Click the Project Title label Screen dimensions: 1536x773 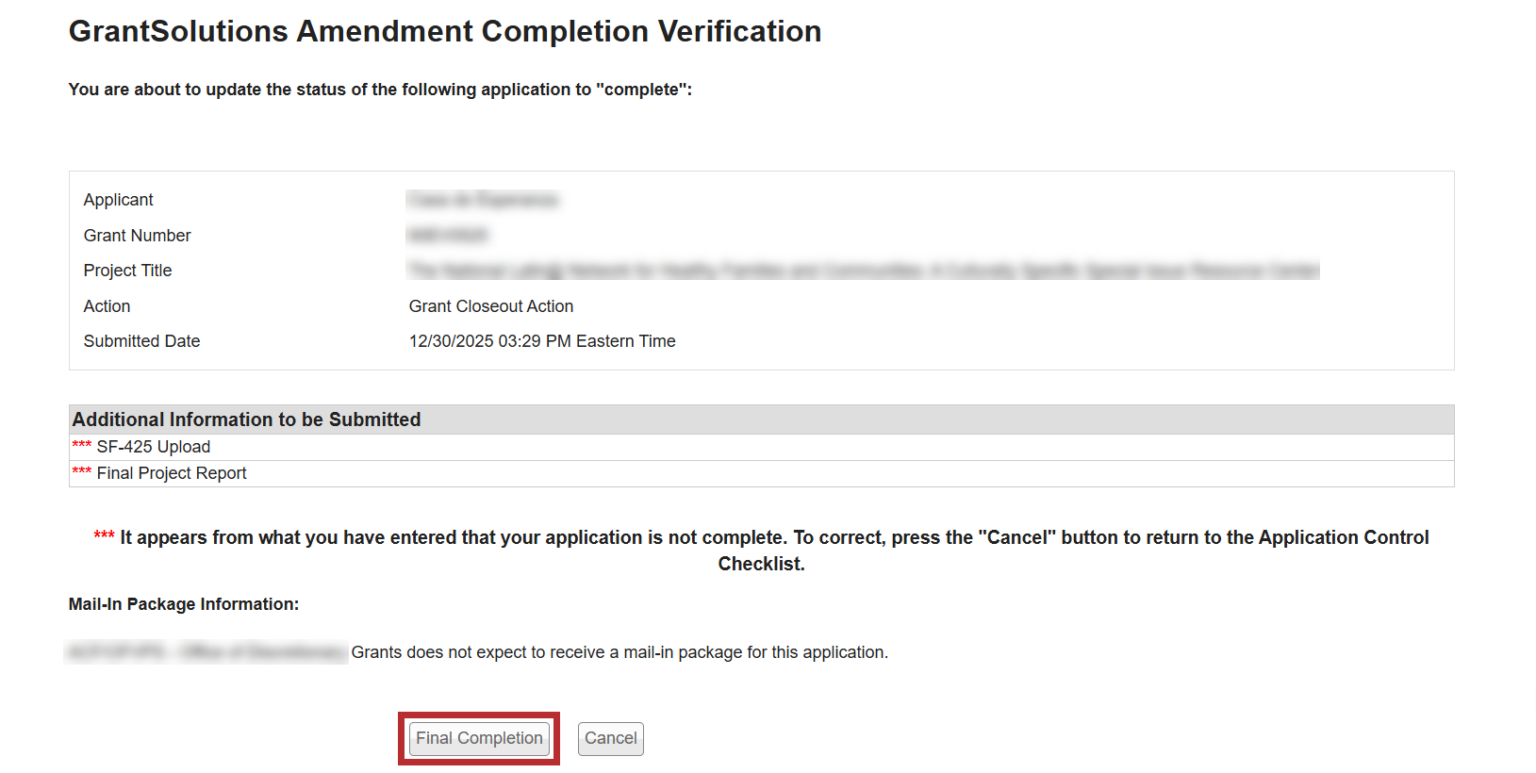tap(127, 271)
